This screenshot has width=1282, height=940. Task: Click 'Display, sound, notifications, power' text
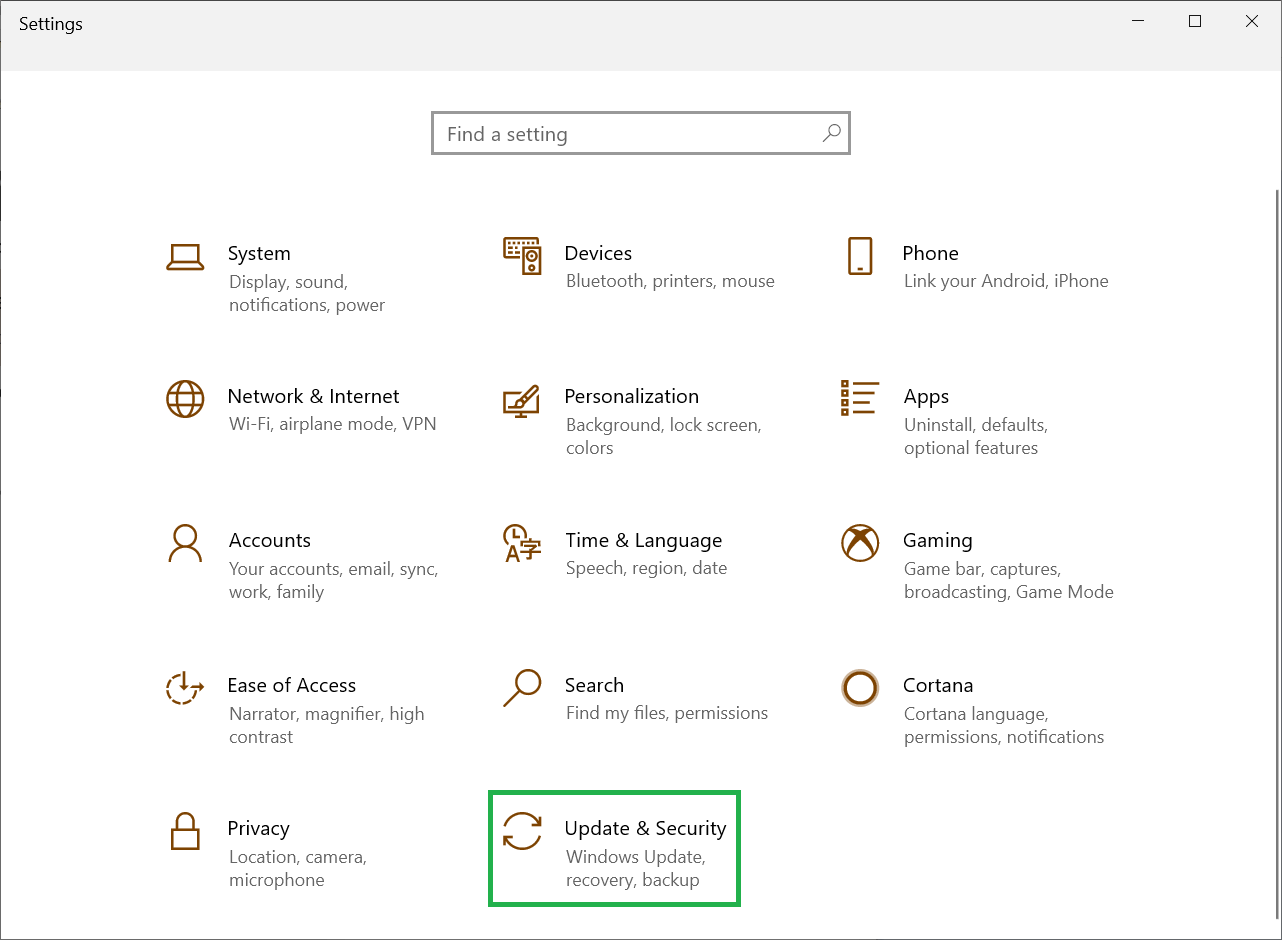tap(307, 293)
